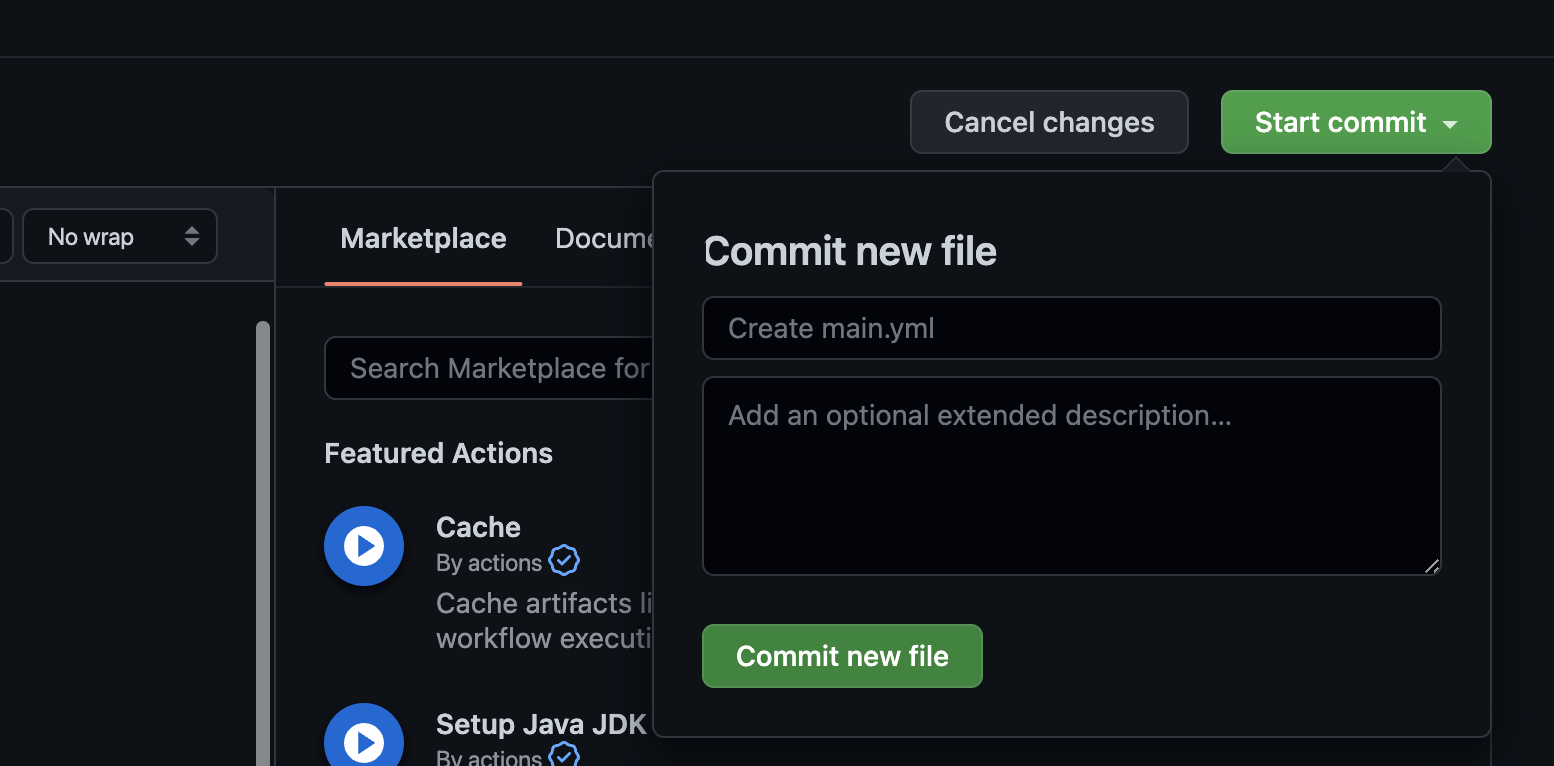Click the Cache action play icon

[x=364, y=546]
